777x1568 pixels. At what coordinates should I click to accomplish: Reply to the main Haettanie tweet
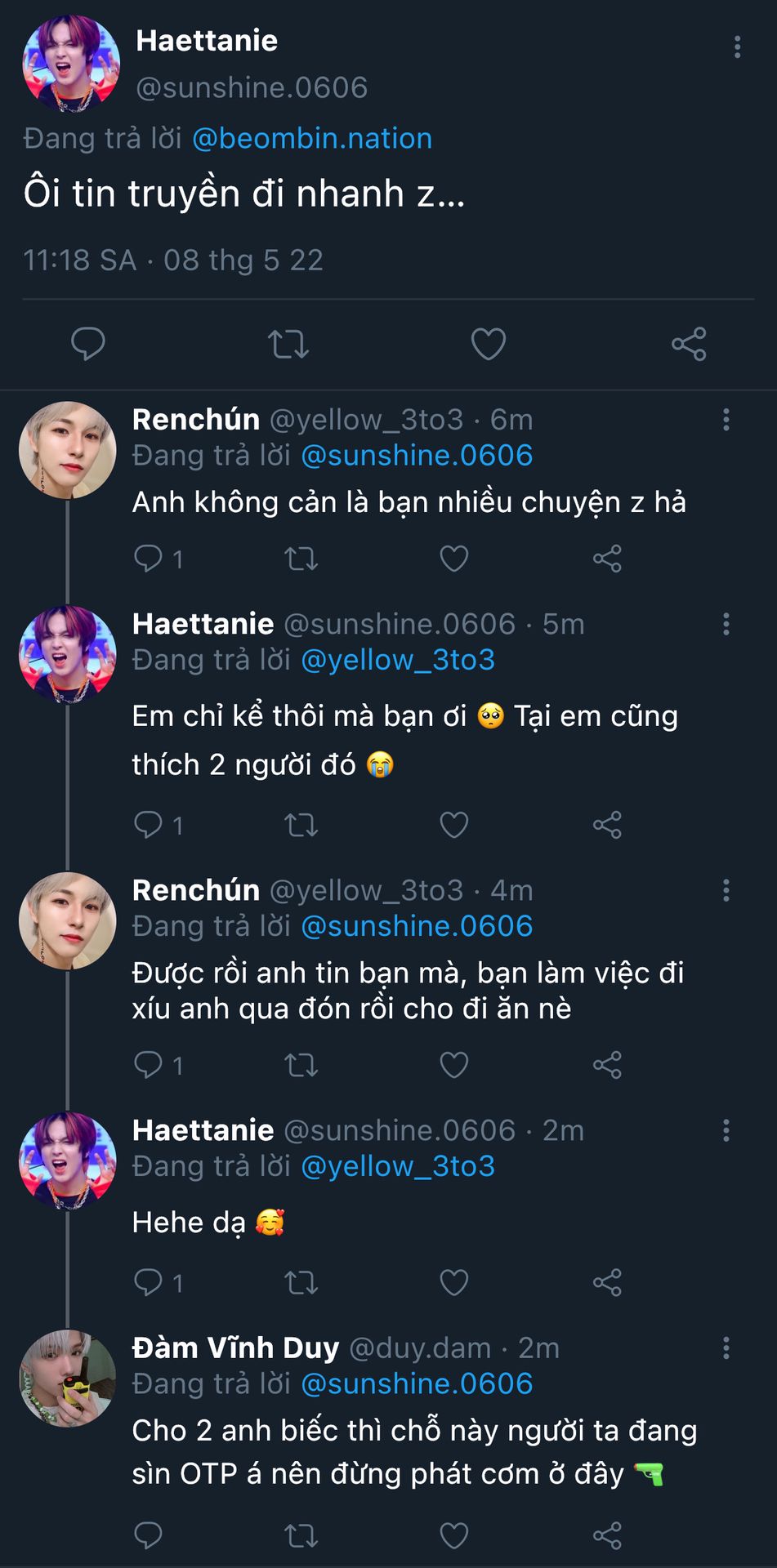click(87, 344)
